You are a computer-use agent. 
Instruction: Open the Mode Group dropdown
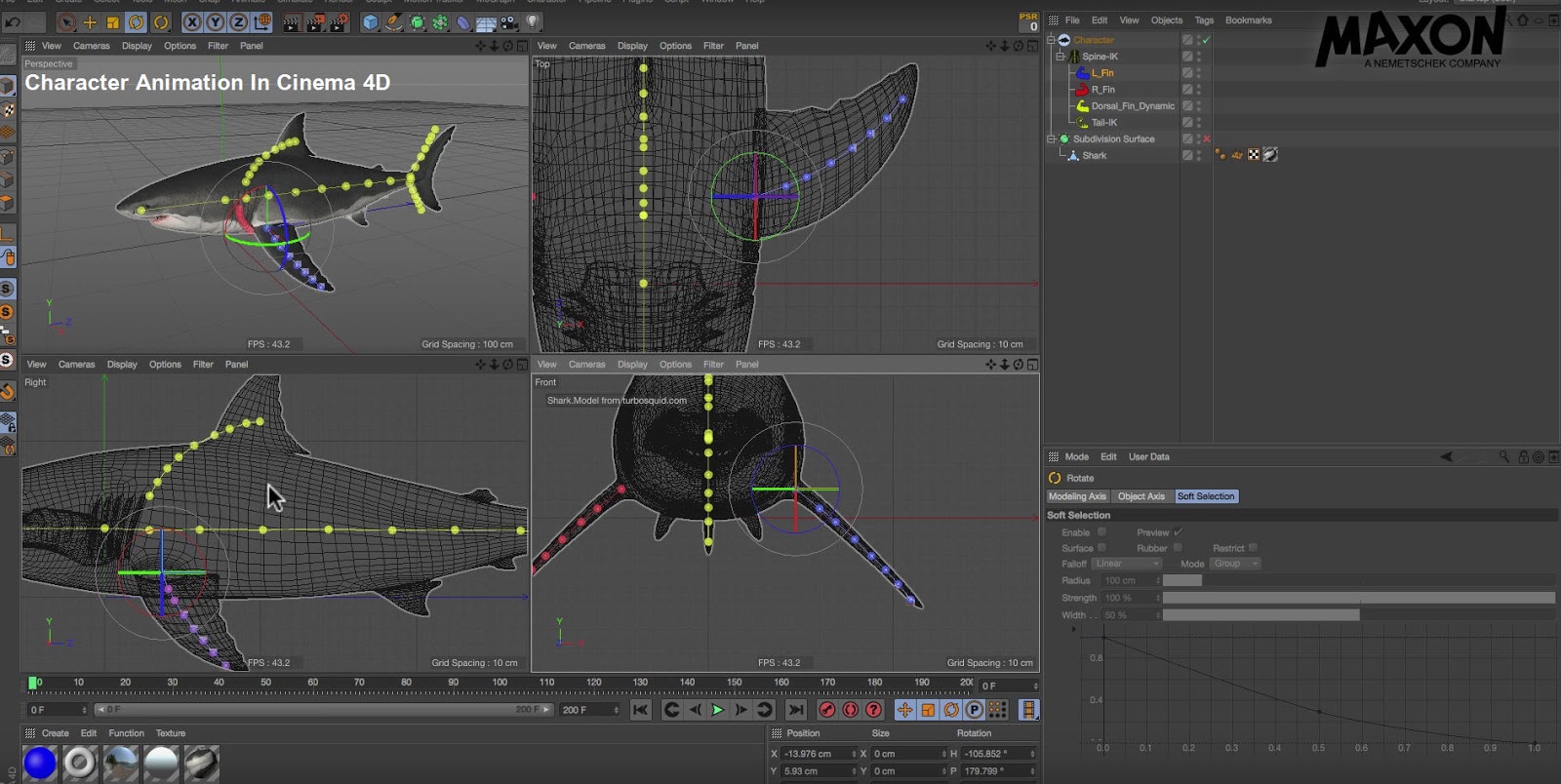click(1236, 564)
